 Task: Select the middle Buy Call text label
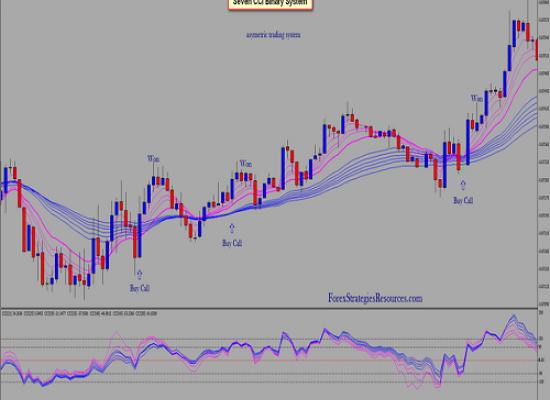click(232, 243)
